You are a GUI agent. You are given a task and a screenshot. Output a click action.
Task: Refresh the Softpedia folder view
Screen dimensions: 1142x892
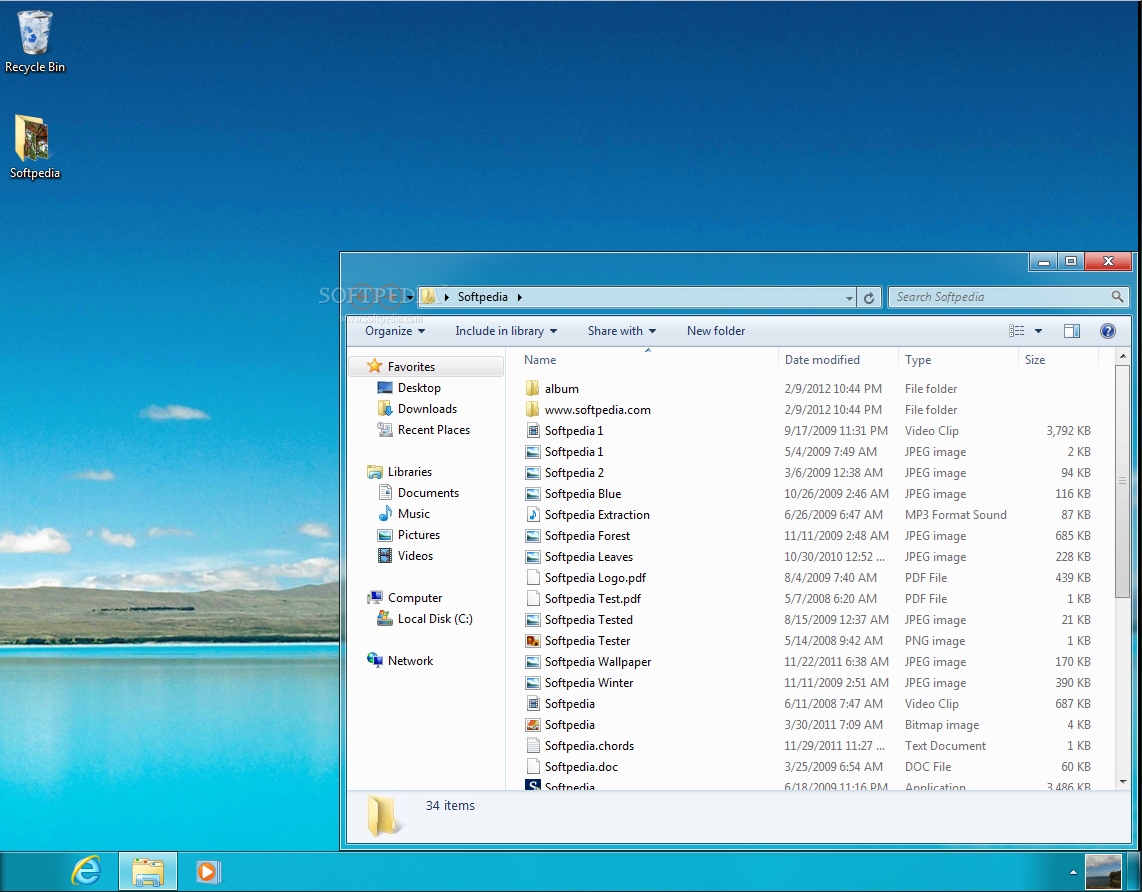point(869,297)
